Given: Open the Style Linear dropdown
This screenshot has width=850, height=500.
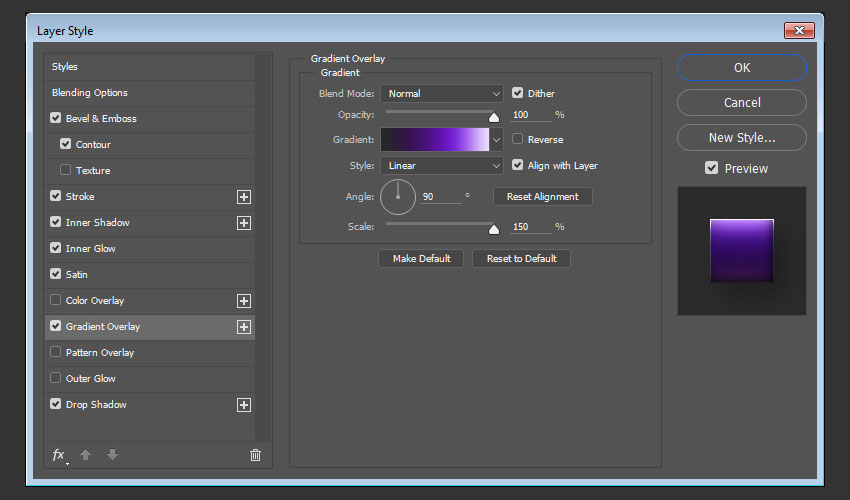Looking at the screenshot, I should tap(441, 166).
